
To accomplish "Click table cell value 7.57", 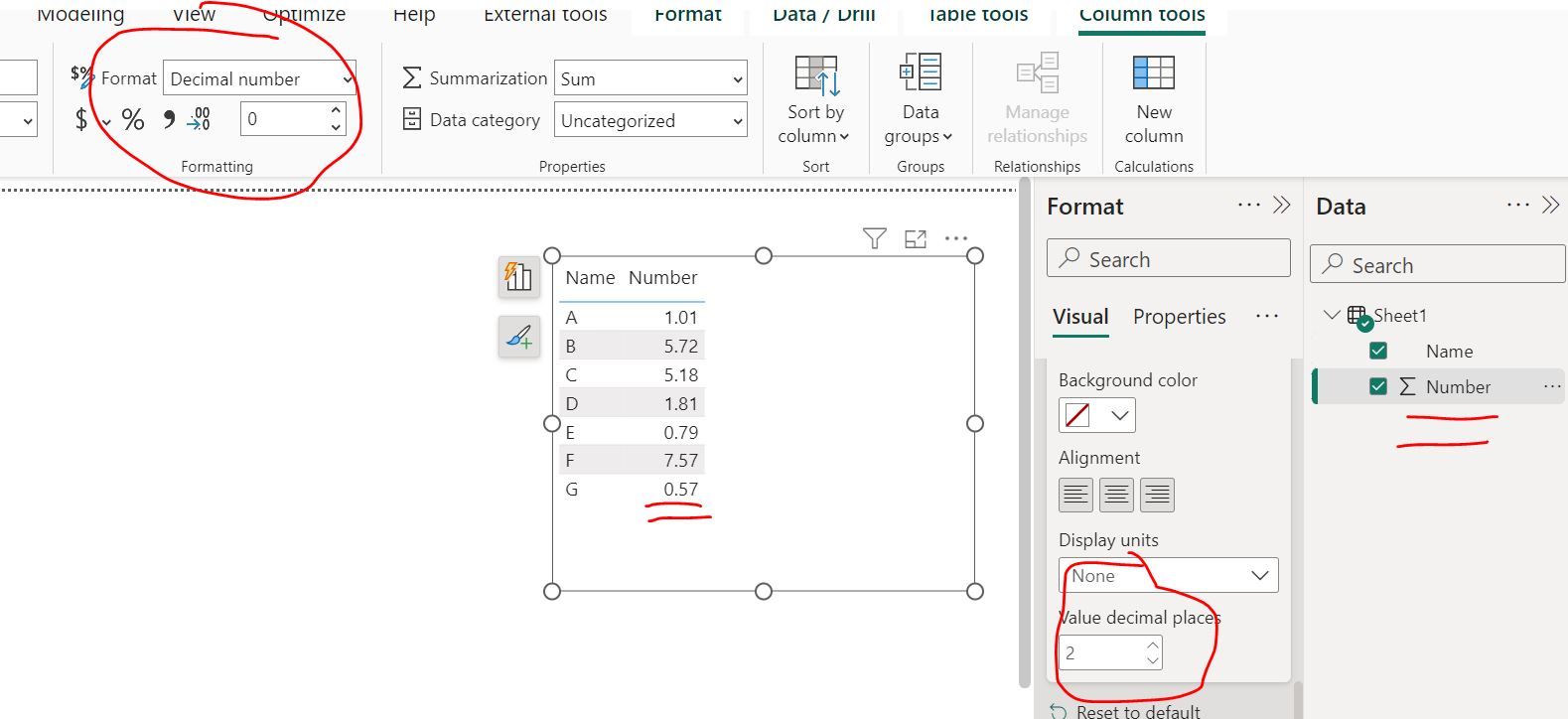I will [681, 460].
